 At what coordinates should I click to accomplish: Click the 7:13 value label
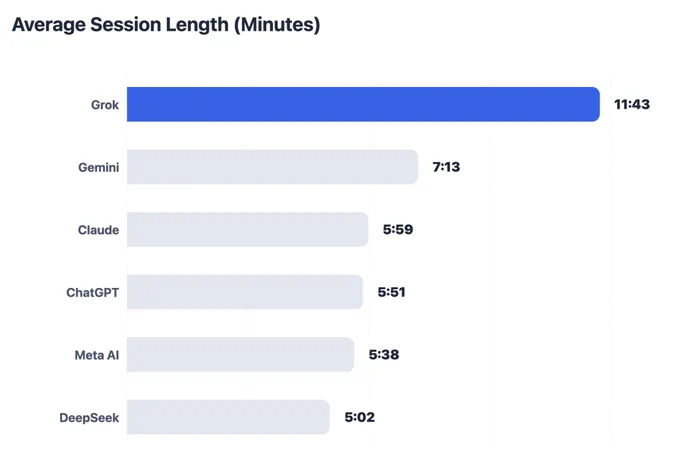point(446,167)
